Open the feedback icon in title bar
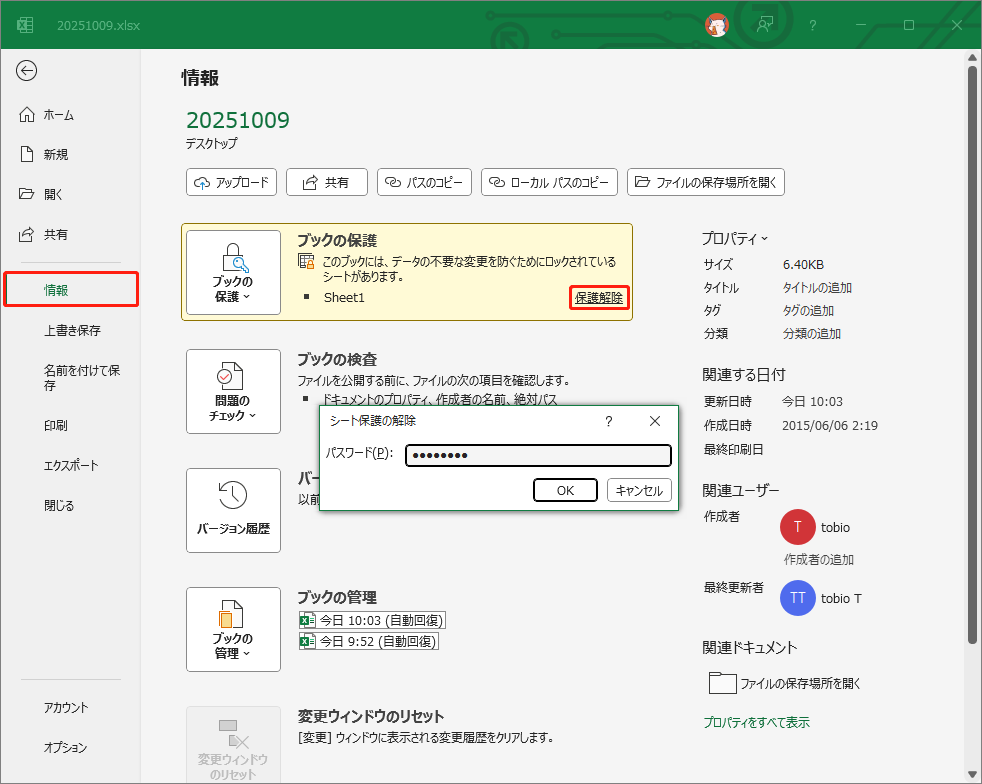This screenshot has height=784, width=982. point(765,25)
